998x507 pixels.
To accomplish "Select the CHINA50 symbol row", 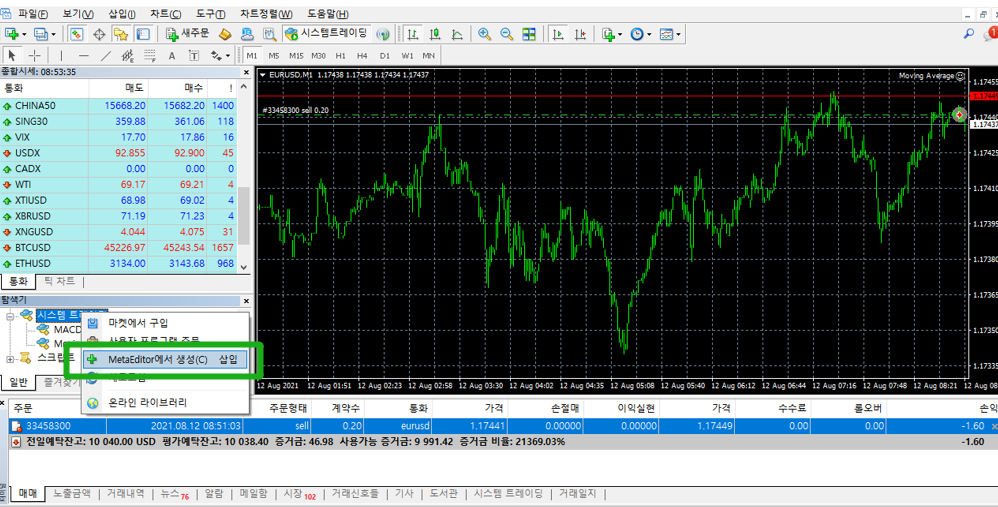I will (x=118, y=106).
